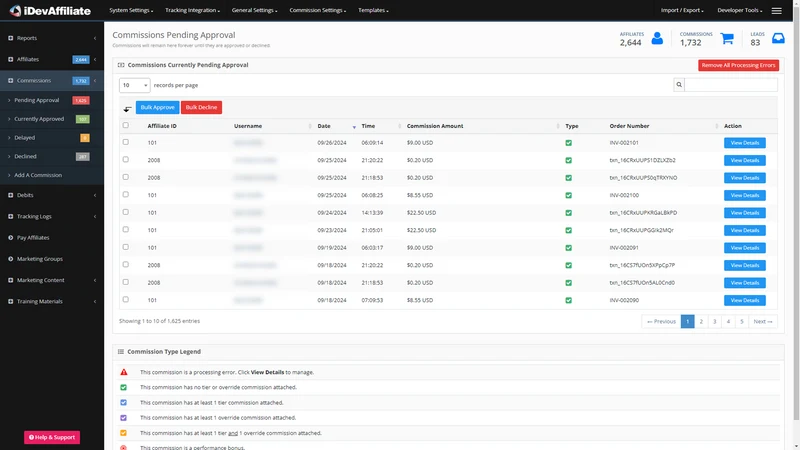Click the list icon beside Commission Type Legend
Screen dimensions: 800x450
point(121,352)
